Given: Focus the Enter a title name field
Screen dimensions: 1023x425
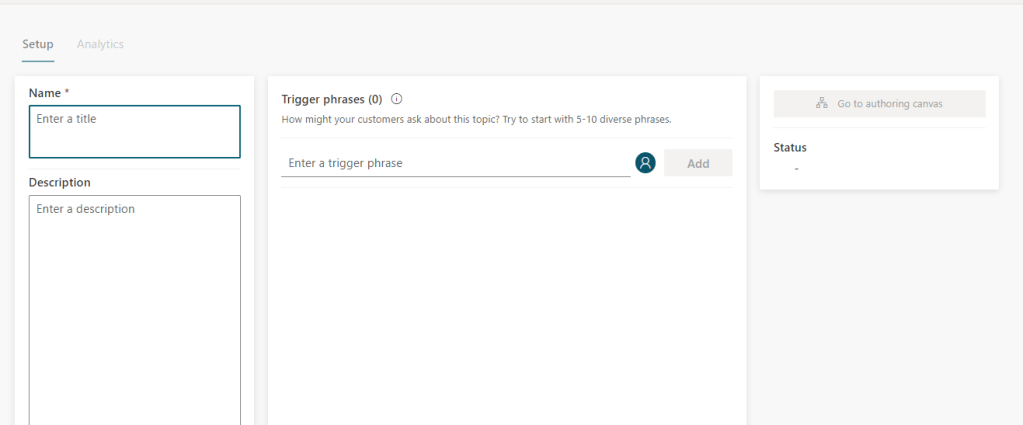Looking at the screenshot, I should 134,131.
